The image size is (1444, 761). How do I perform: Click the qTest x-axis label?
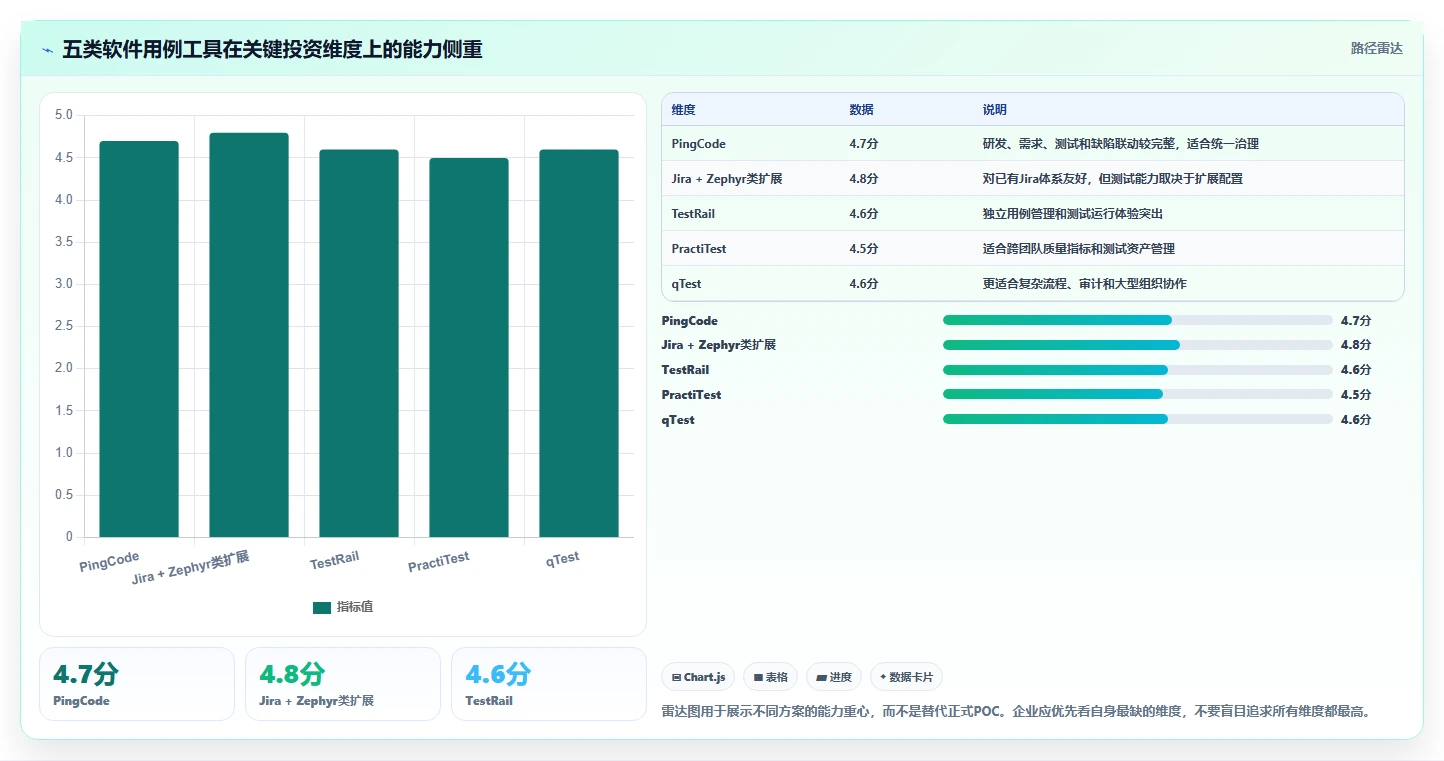pyautogui.click(x=563, y=559)
